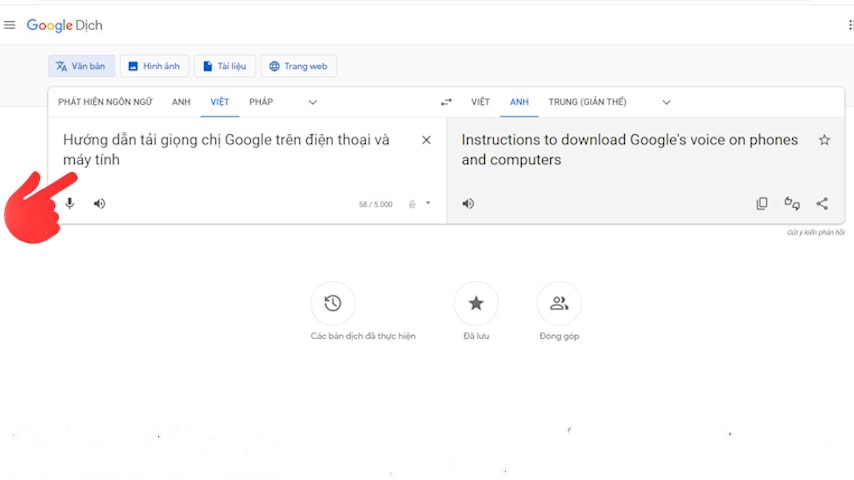Click into the Vietnamese source text box

[x=226, y=150]
